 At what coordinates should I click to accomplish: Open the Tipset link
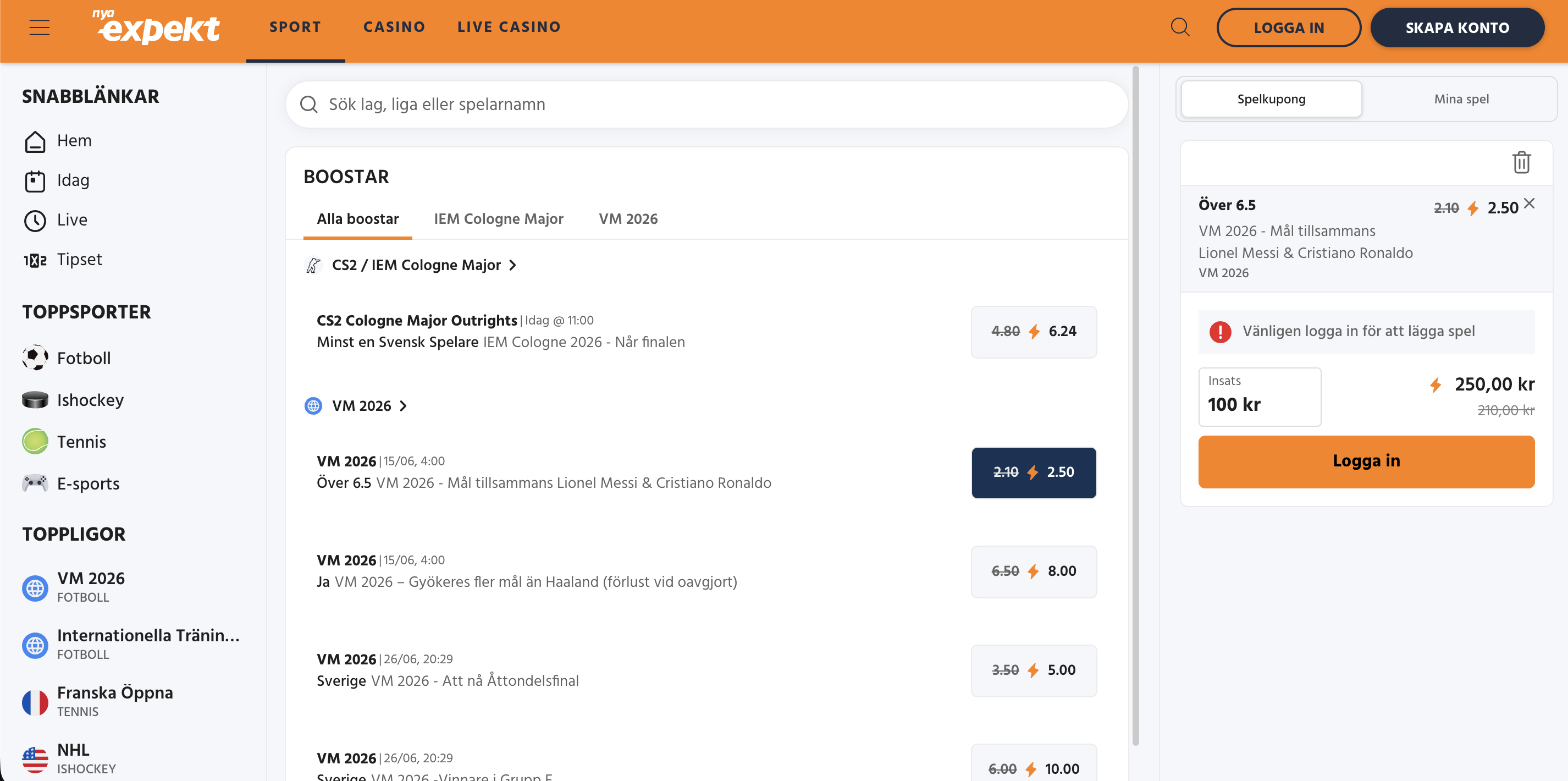(x=79, y=260)
